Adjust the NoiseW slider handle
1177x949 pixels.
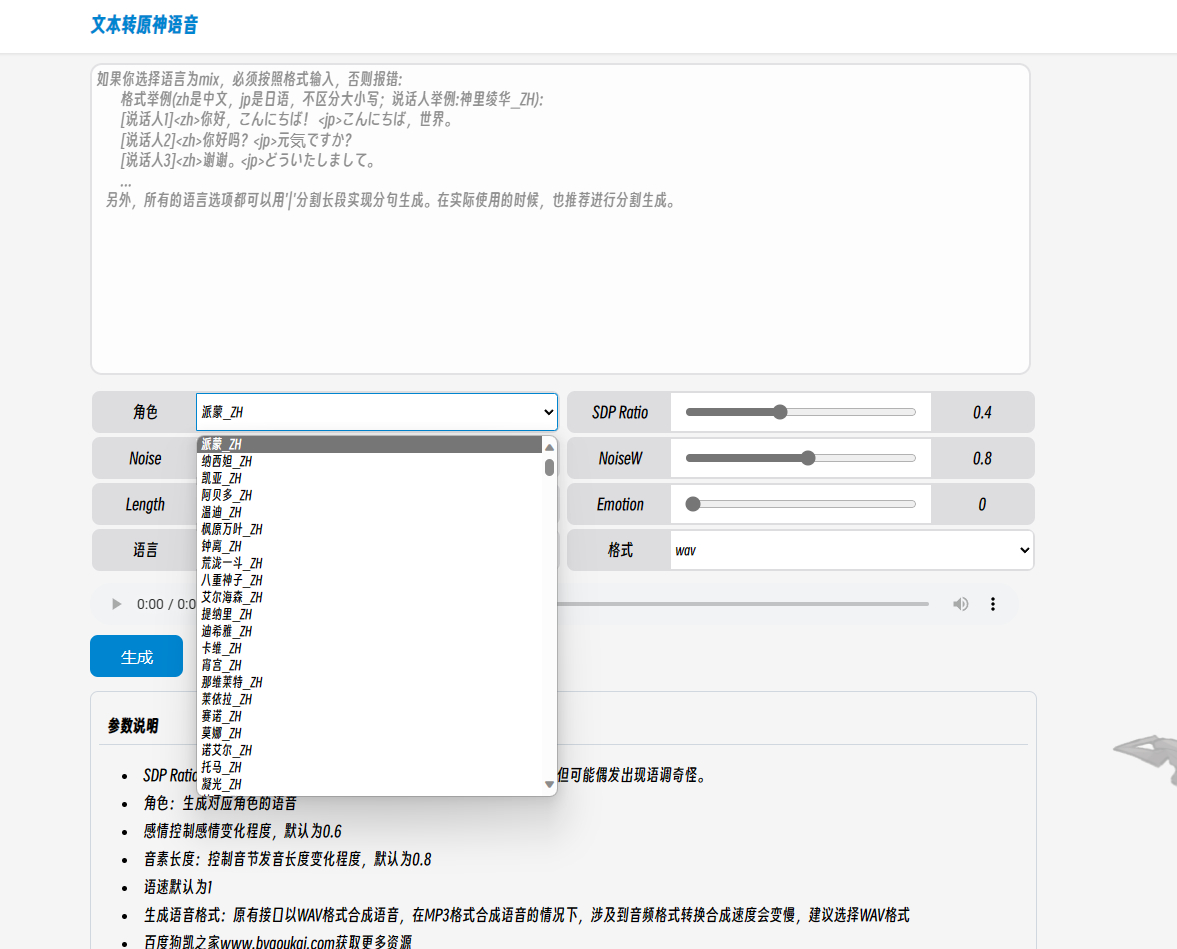click(808, 458)
